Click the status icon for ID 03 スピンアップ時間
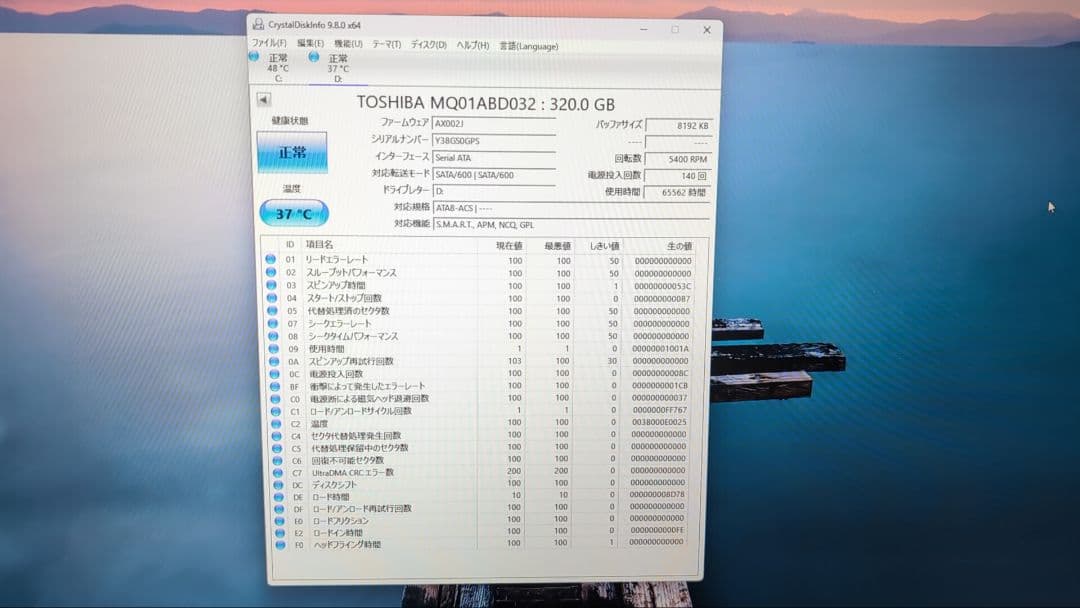Viewport: 1080px width, 608px height. tap(271, 285)
